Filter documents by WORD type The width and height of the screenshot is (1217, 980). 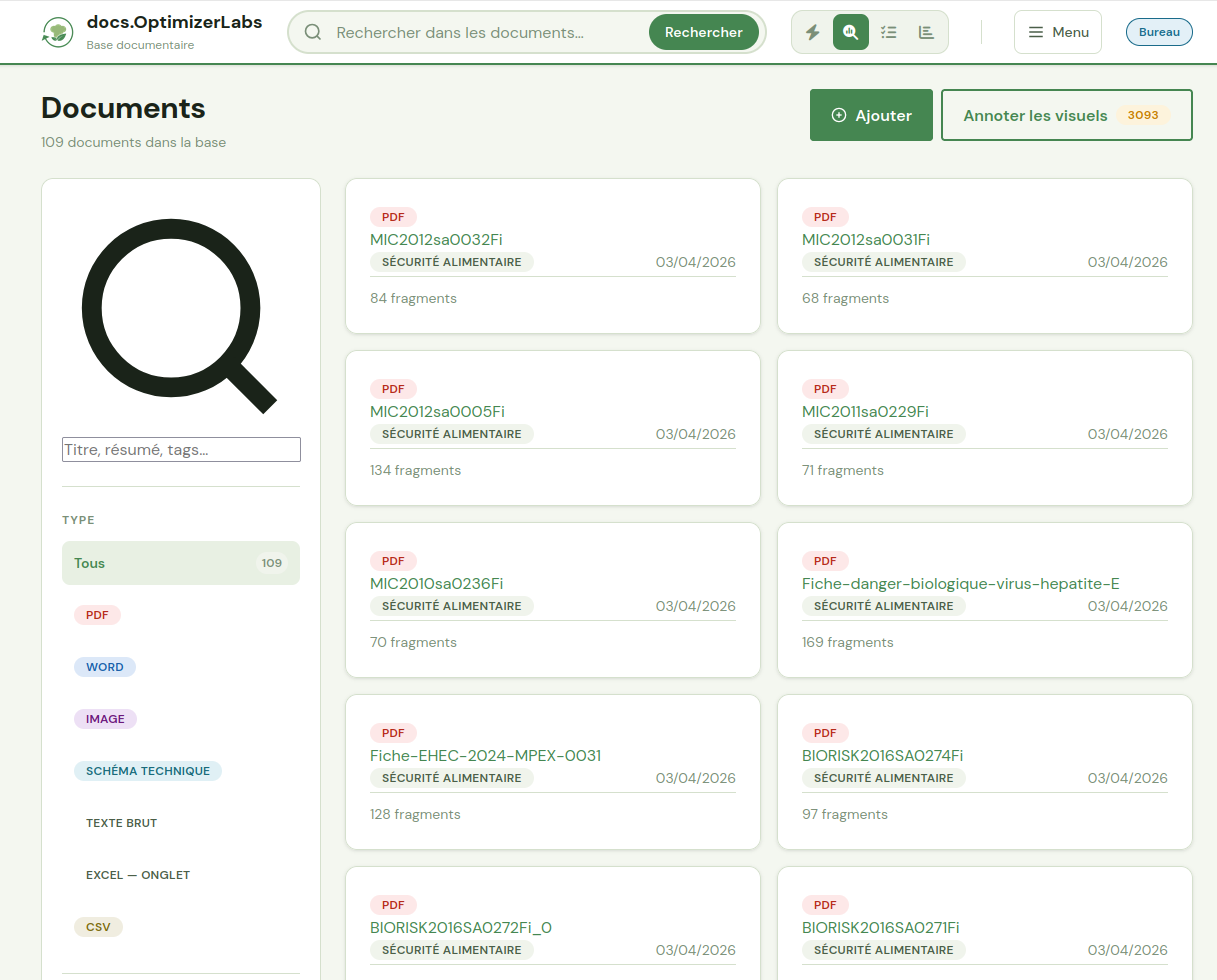click(105, 667)
